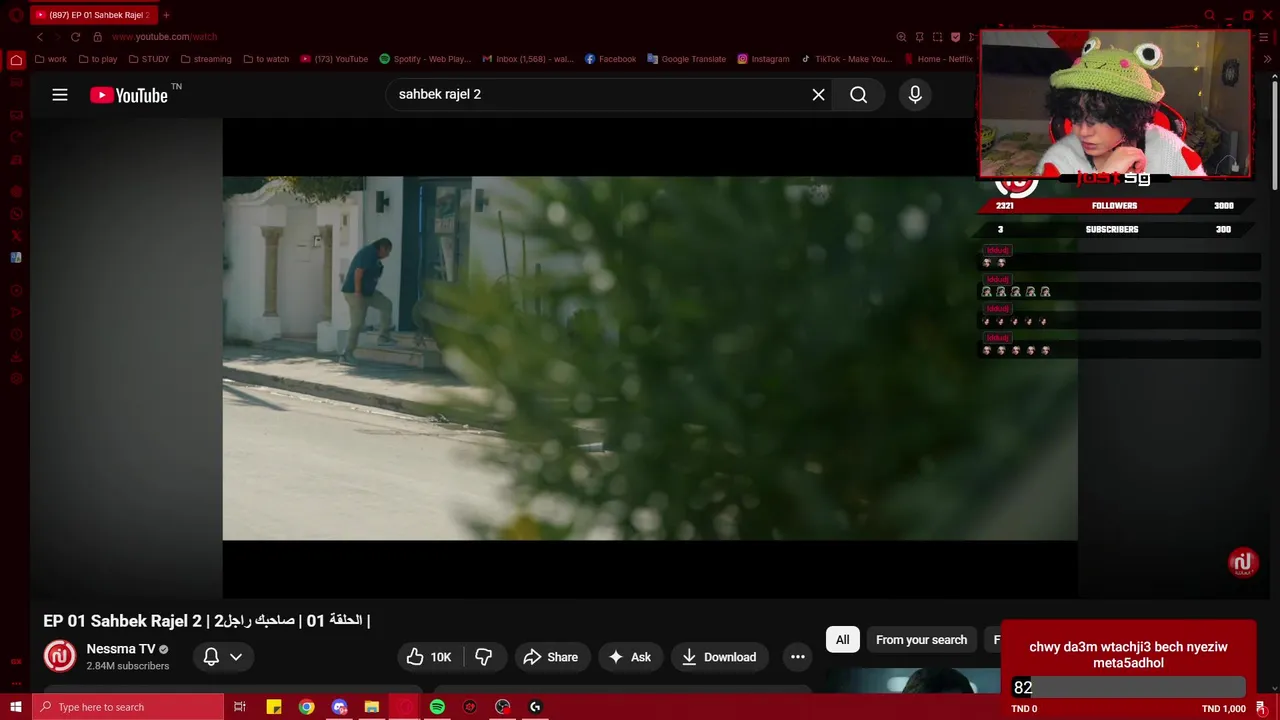Click the video player frame

[650, 358]
